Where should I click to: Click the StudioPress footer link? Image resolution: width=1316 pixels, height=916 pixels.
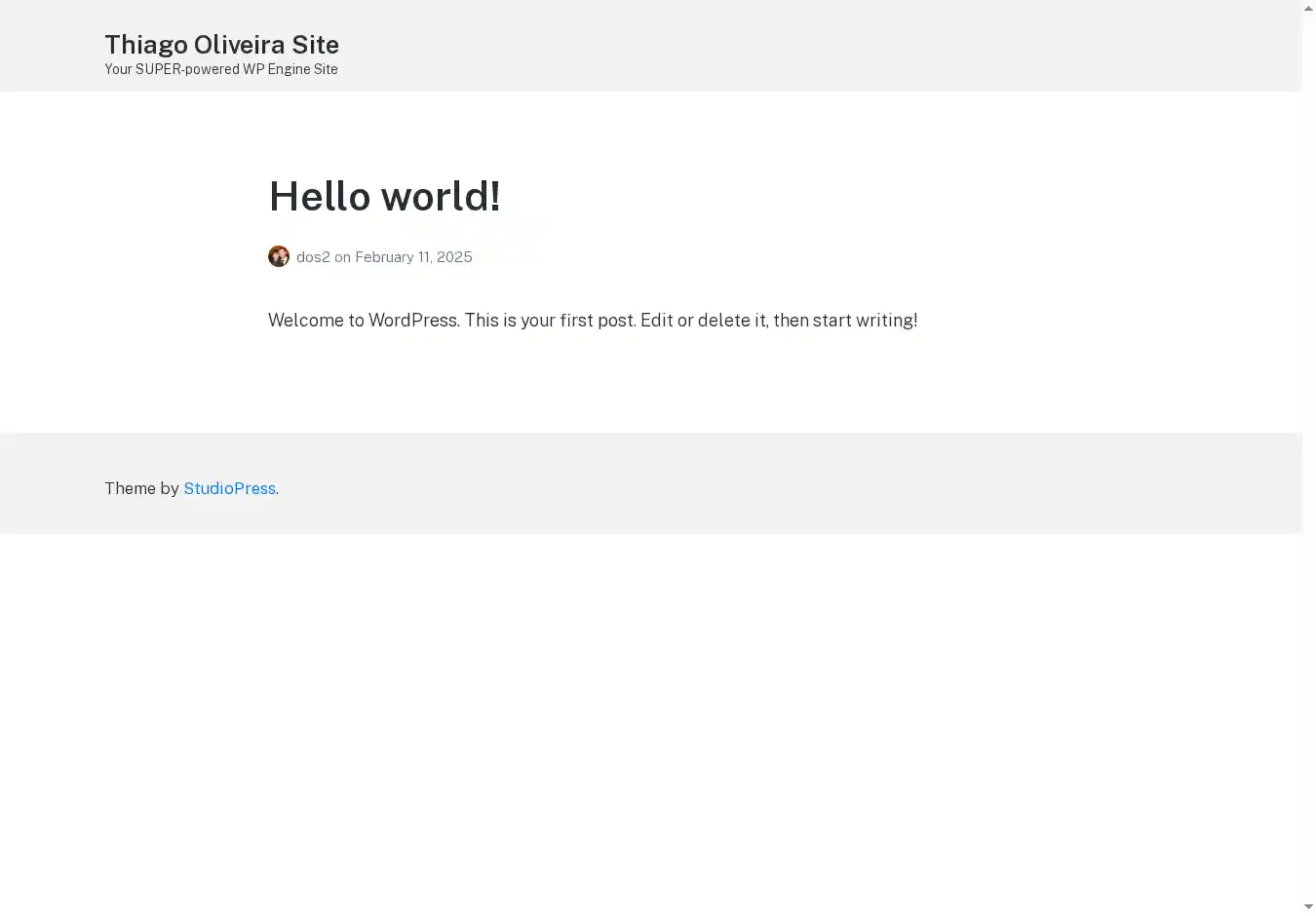(229, 488)
